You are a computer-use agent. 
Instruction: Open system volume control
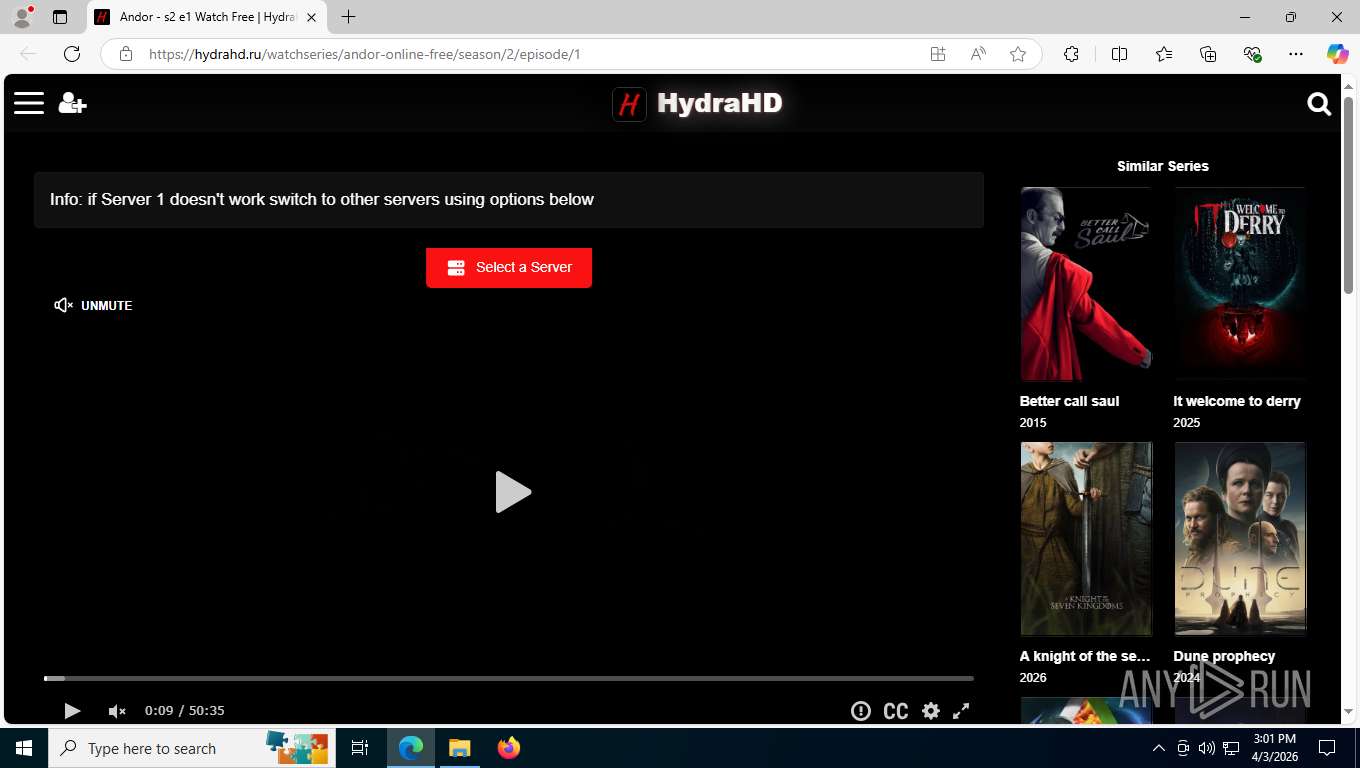[1207, 748]
